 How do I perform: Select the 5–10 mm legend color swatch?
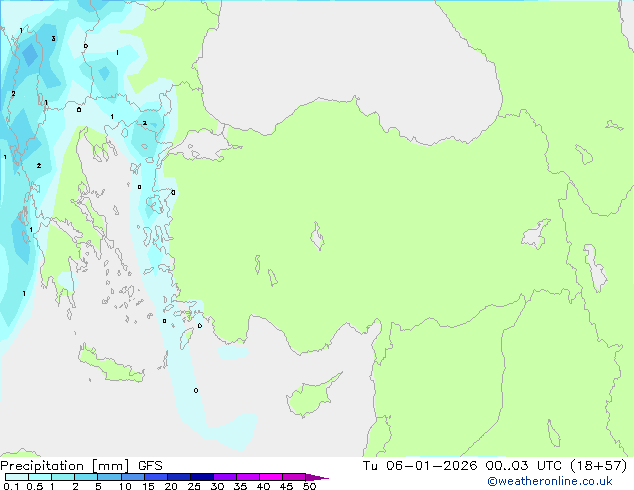(109, 477)
